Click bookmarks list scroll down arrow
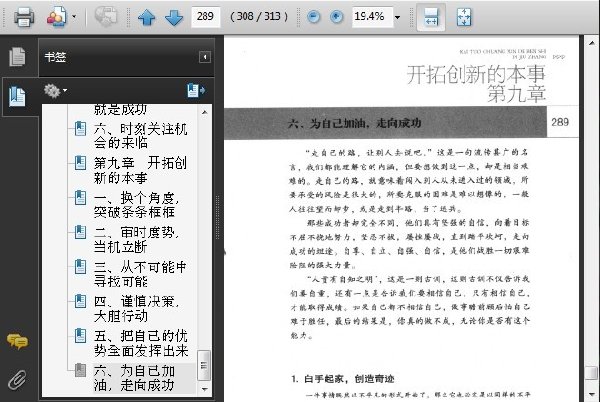600x402 pixels. pyautogui.click(x=204, y=389)
